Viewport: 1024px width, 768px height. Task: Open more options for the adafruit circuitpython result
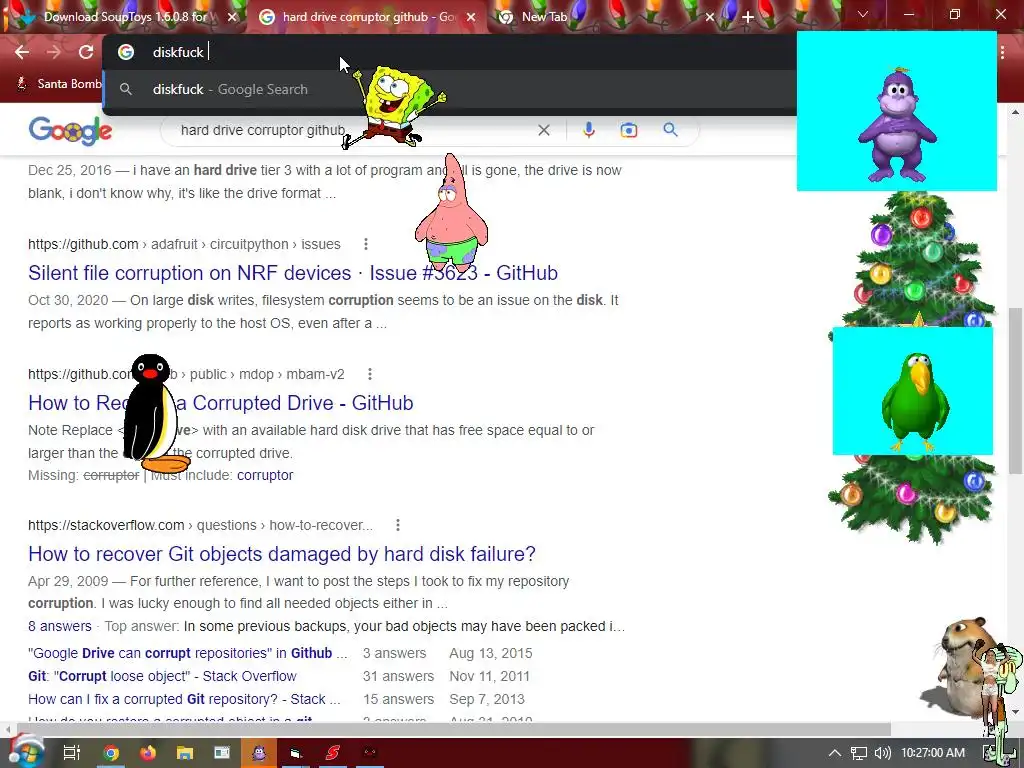pos(366,244)
